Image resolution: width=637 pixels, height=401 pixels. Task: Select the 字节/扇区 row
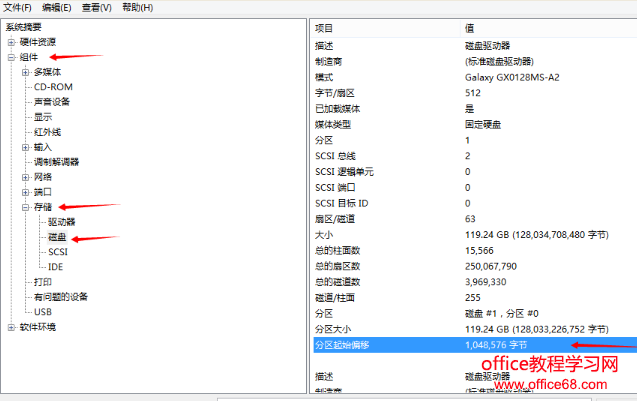click(x=475, y=93)
